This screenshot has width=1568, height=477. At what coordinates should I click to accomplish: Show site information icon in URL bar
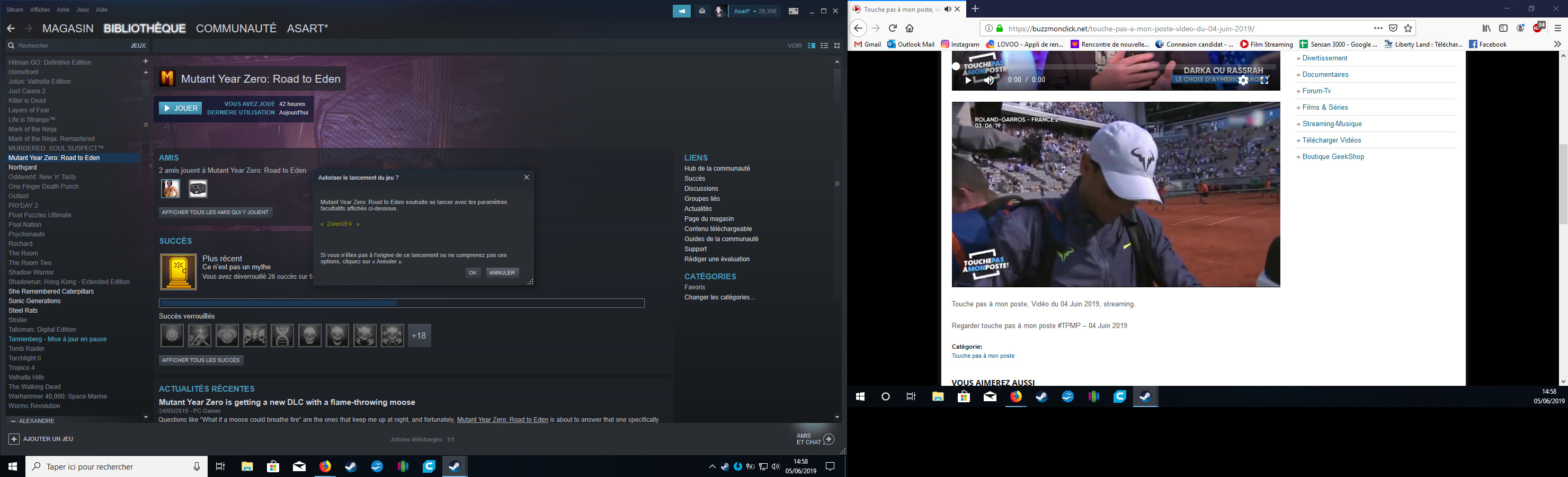(988, 28)
